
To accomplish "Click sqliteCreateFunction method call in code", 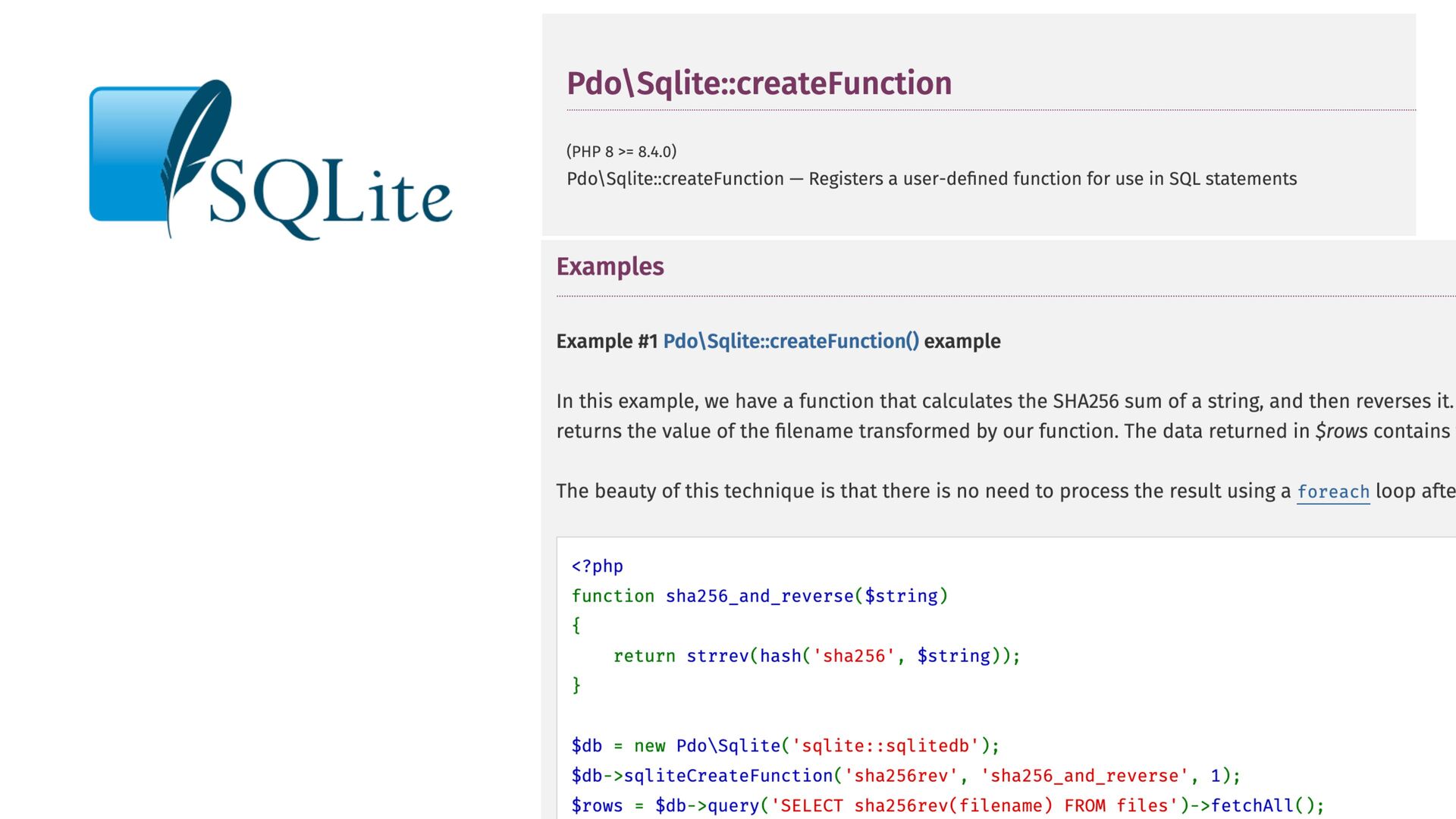I will pyautogui.click(x=728, y=776).
